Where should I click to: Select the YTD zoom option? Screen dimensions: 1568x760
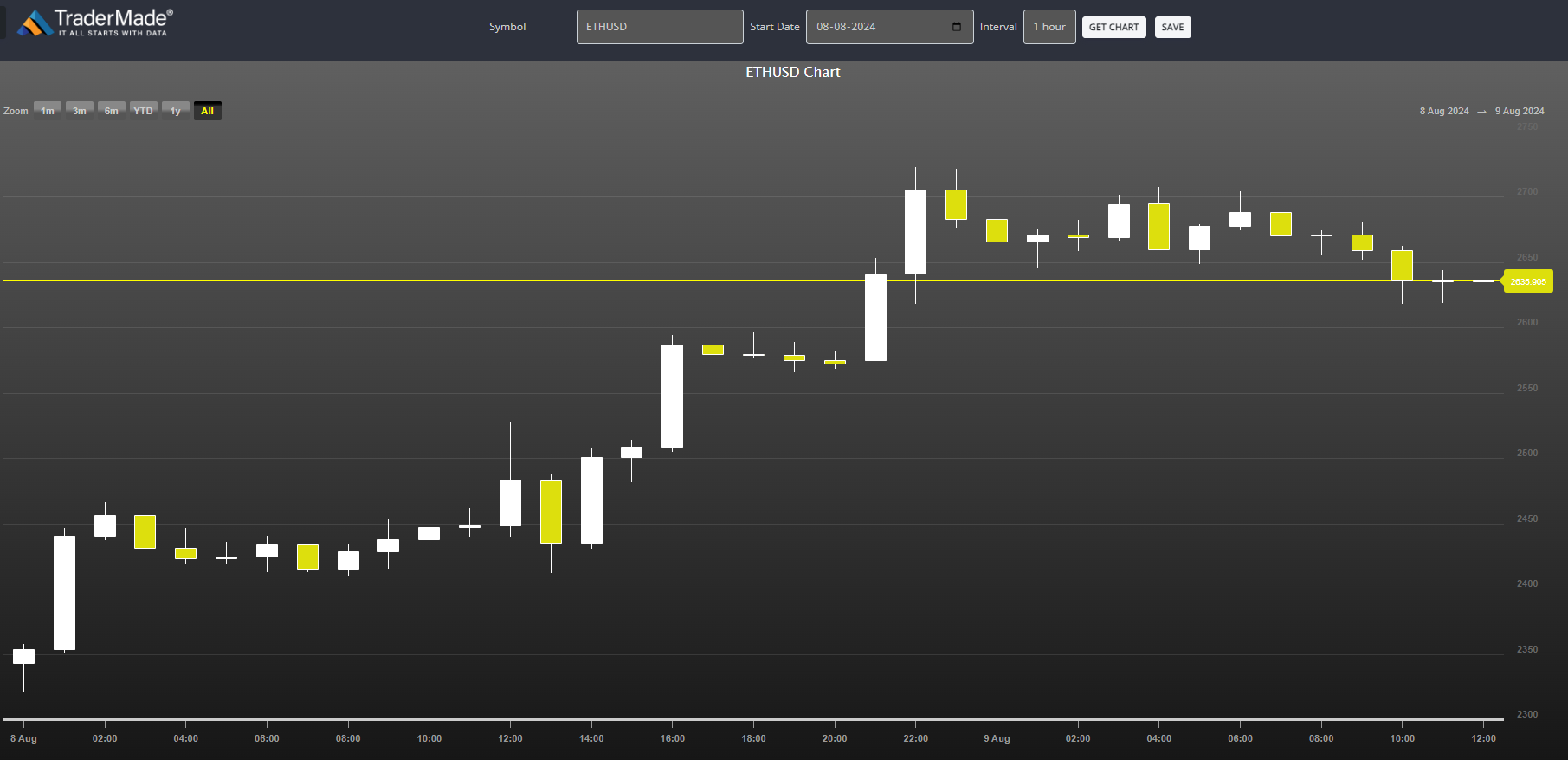pos(144,111)
